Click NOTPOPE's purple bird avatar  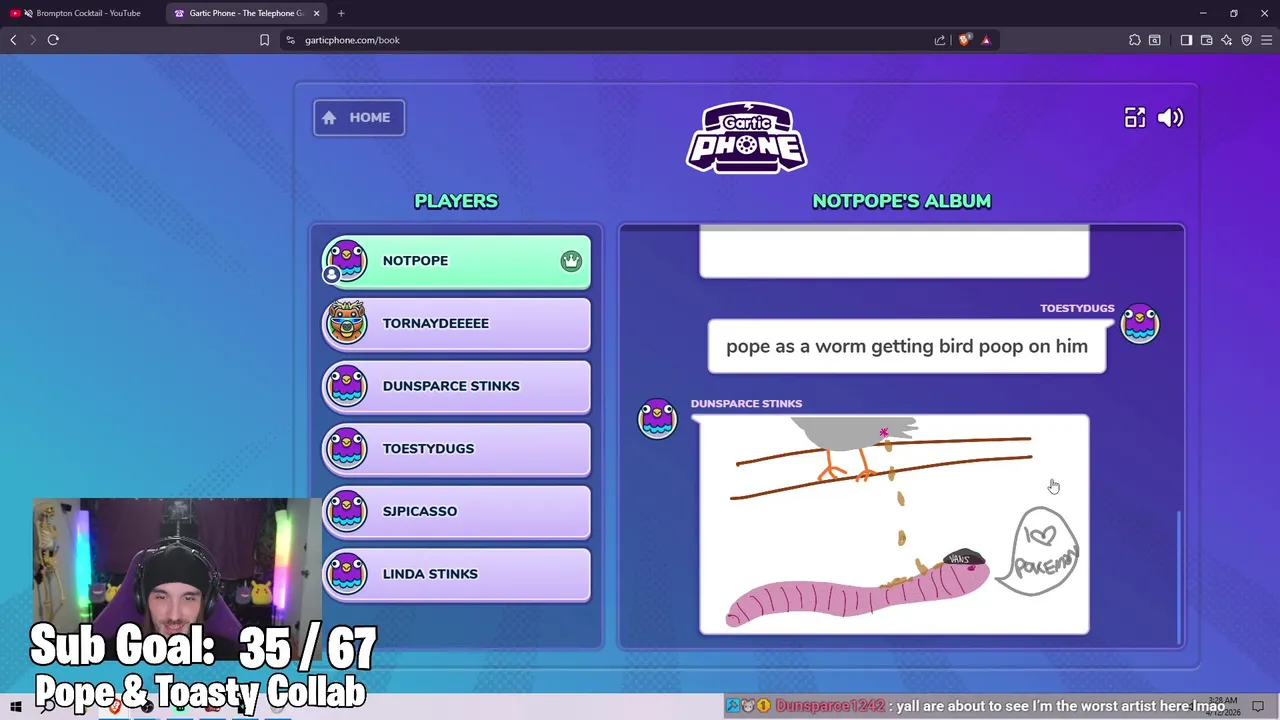347,260
